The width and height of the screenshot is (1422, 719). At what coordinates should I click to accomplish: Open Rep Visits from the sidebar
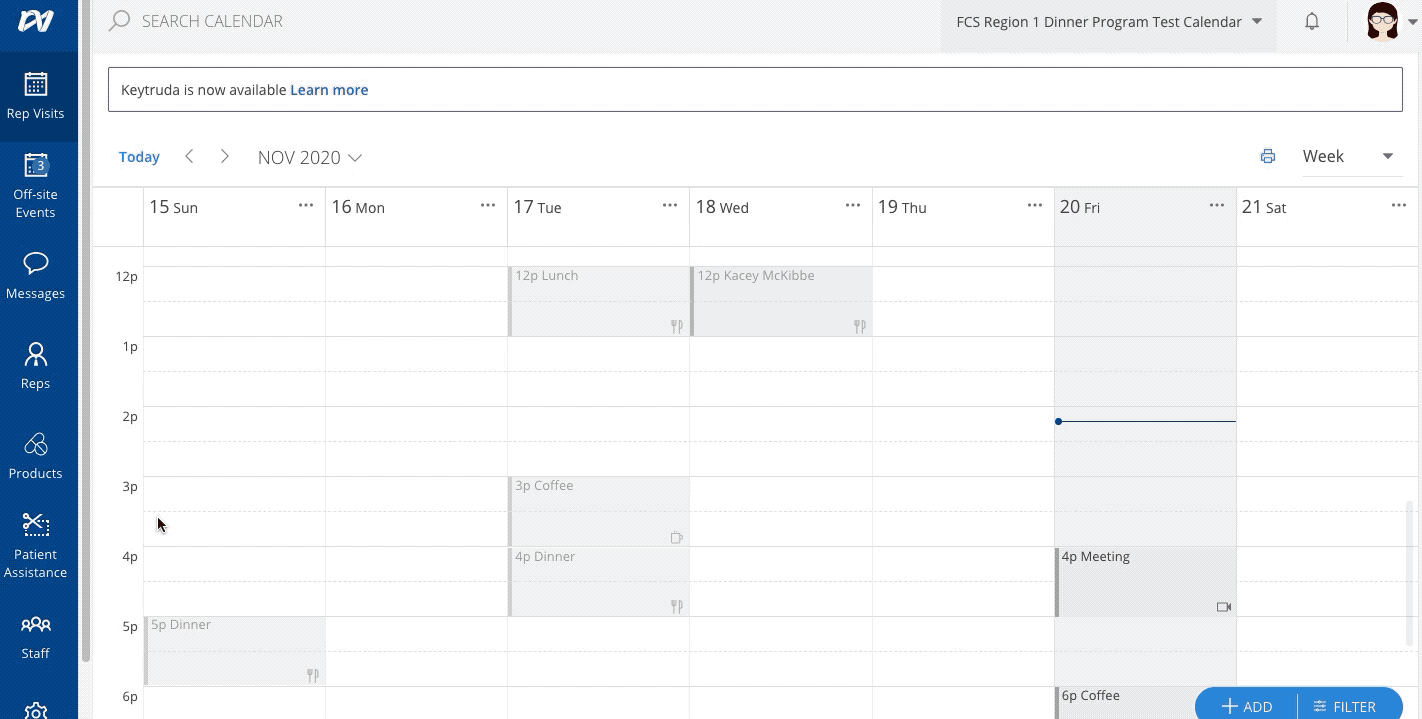pos(36,96)
